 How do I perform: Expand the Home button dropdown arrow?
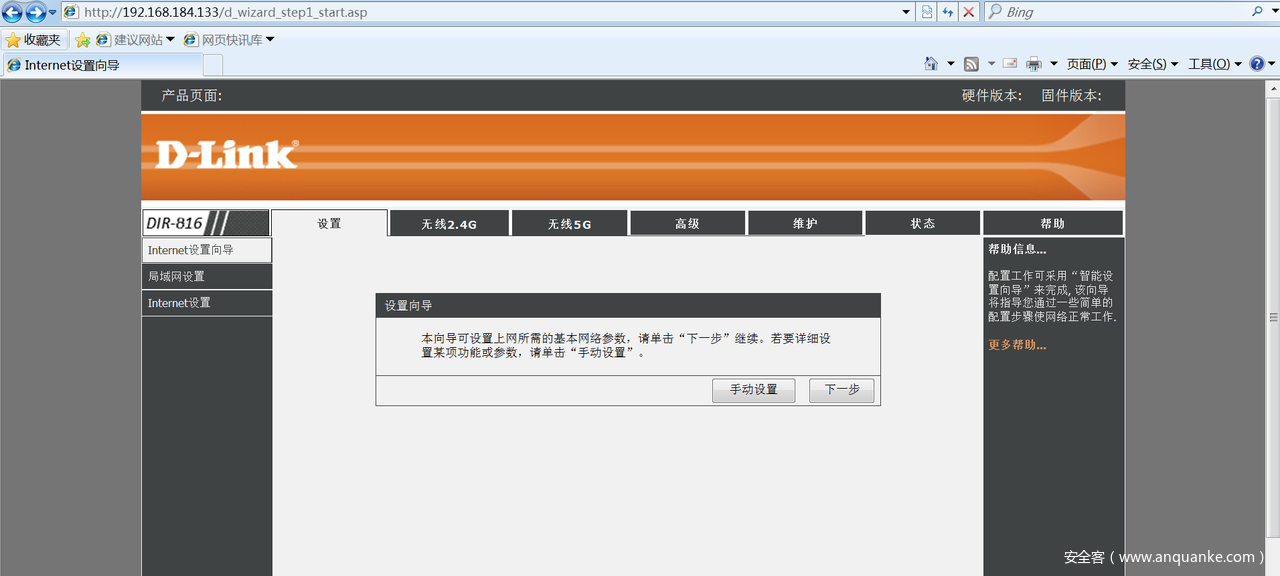(x=950, y=64)
